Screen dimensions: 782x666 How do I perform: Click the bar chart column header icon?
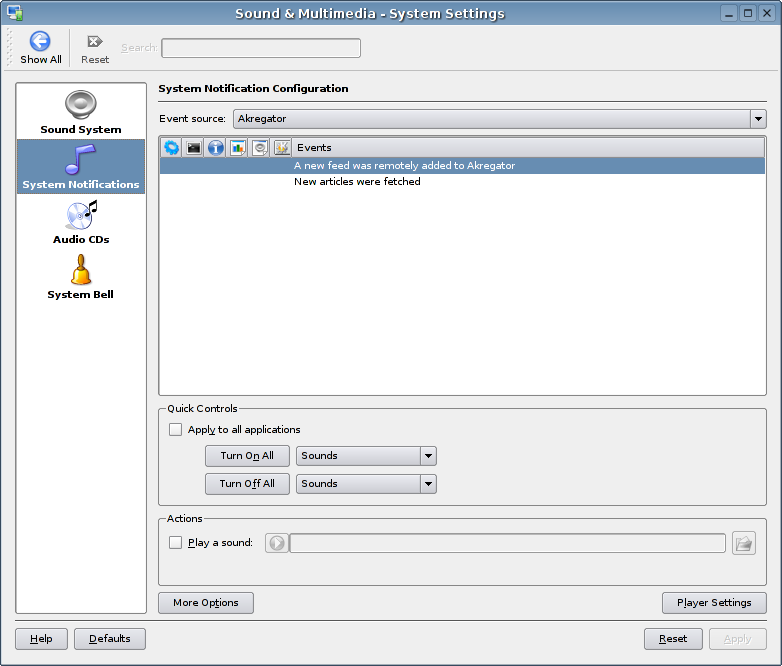click(x=238, y=148)
